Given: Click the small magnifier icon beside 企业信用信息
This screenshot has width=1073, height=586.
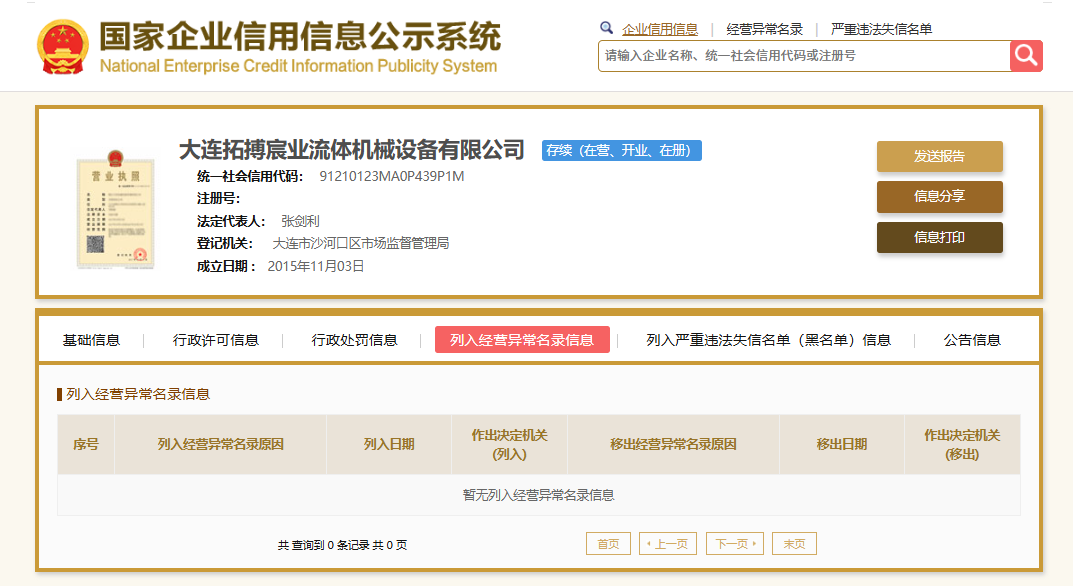Looking at the screenshot, I should point(606,28).
